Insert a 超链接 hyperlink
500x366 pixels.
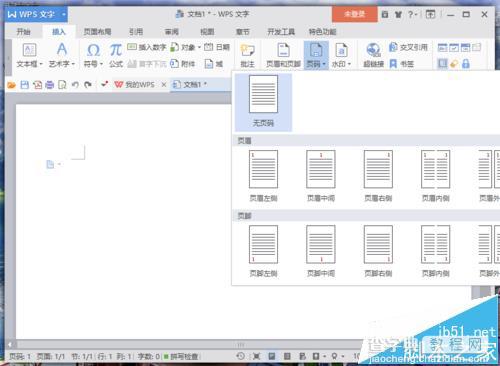point(373,55)
